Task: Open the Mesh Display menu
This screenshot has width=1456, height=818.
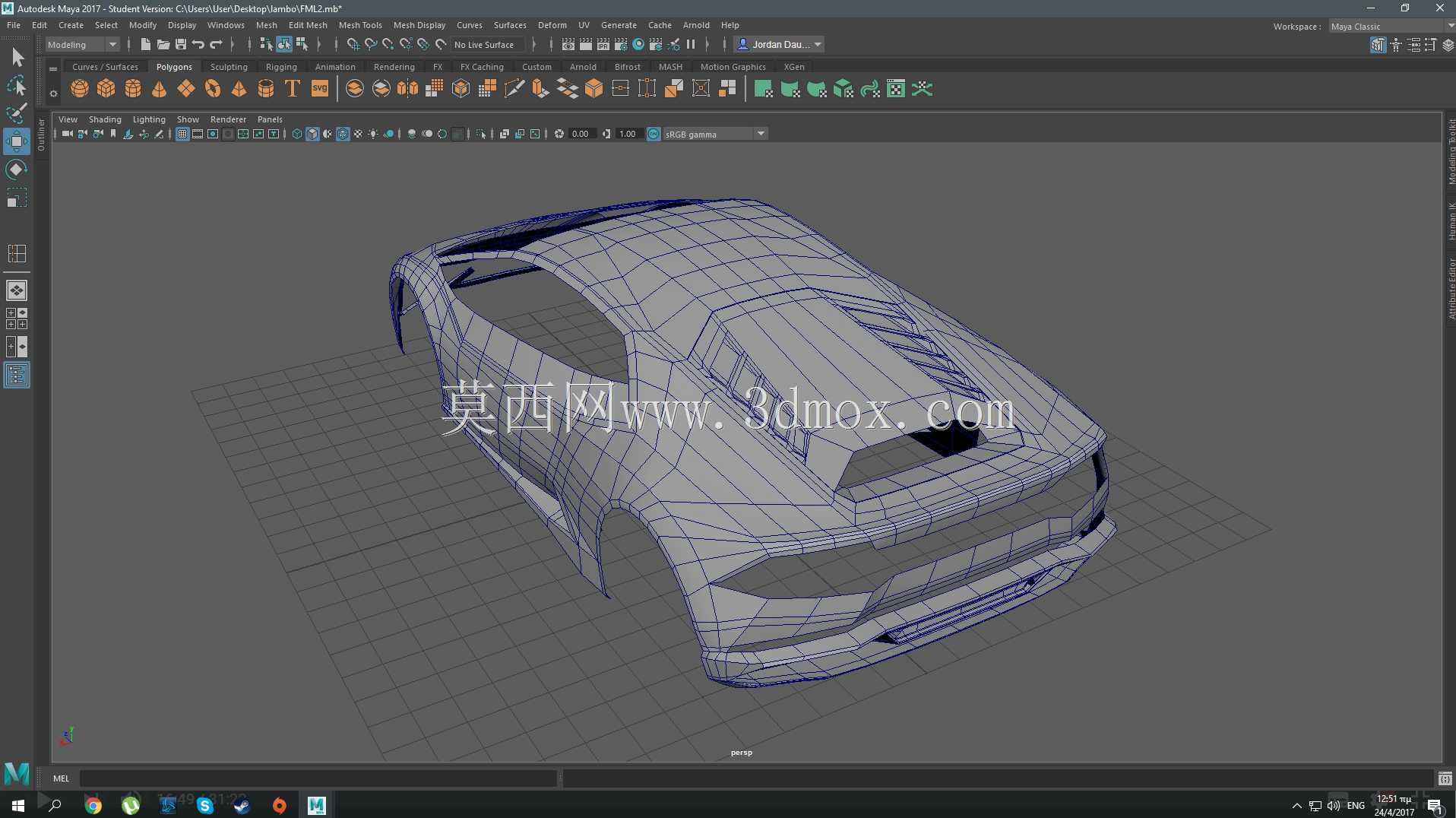Action: point(419,25)
